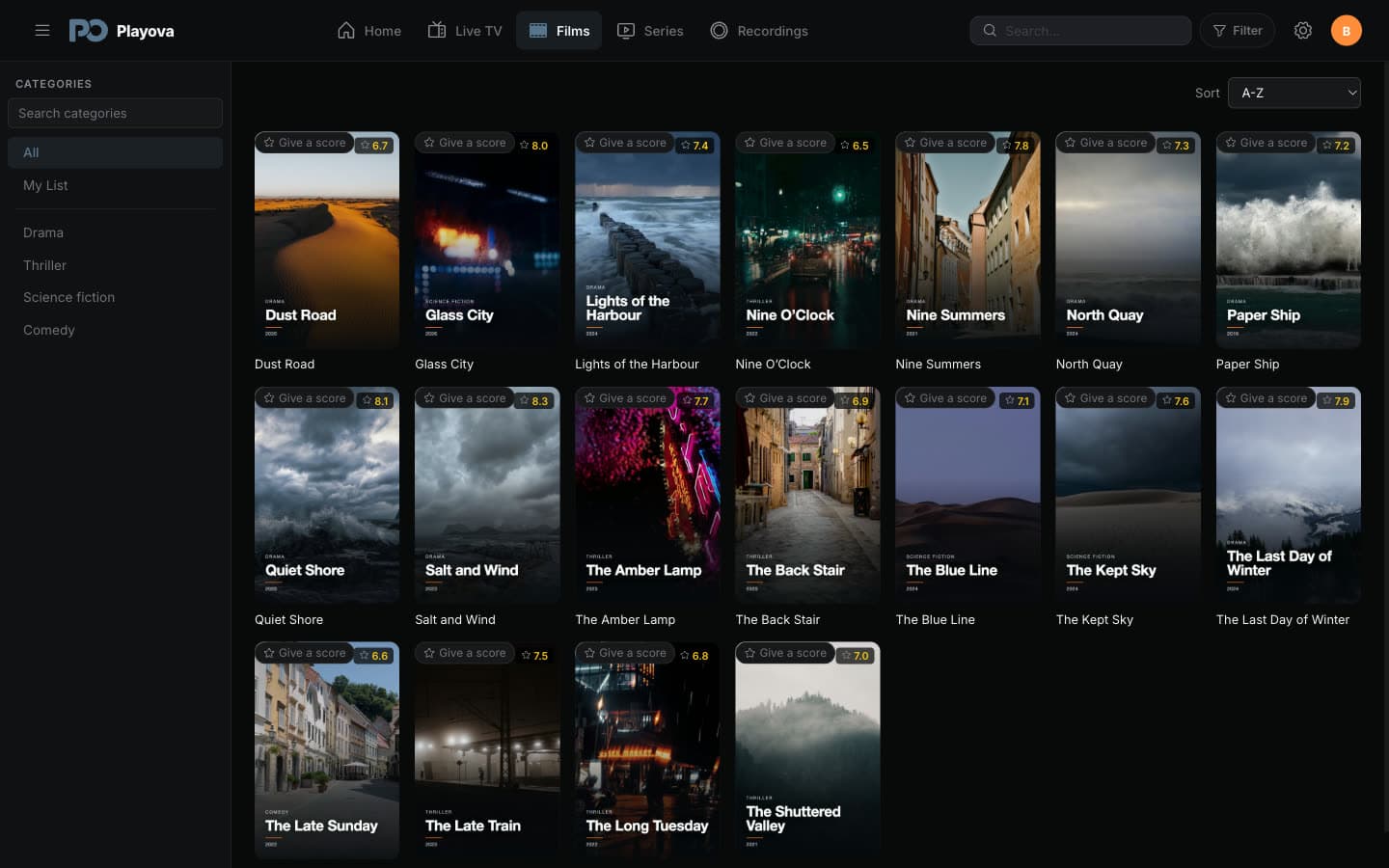This screenshot has height=868, width=1389.
Task: Filter by Comedy category
Action: pyautogui.click(x=115, y=330)
